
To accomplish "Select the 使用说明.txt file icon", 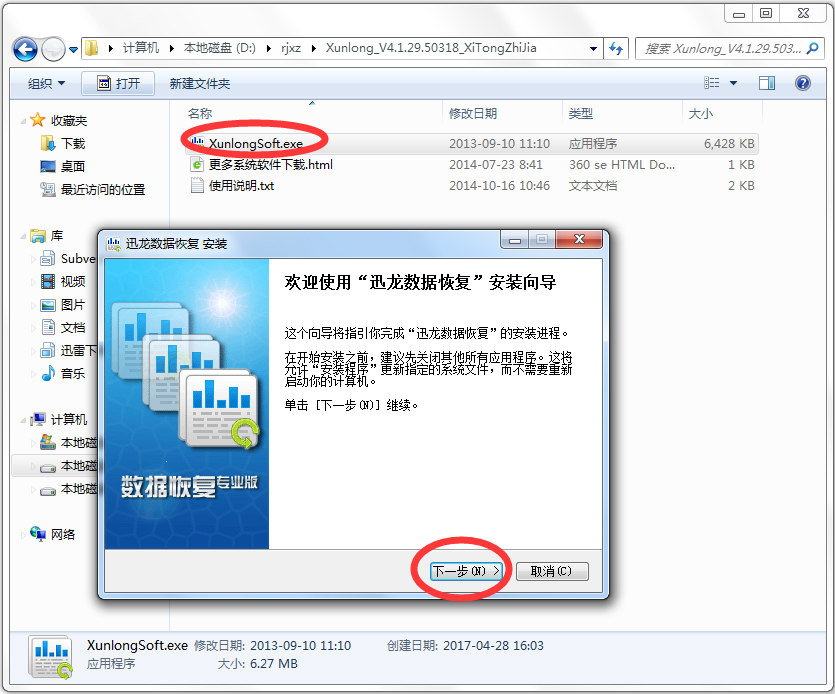I will [x=197, y=185].
